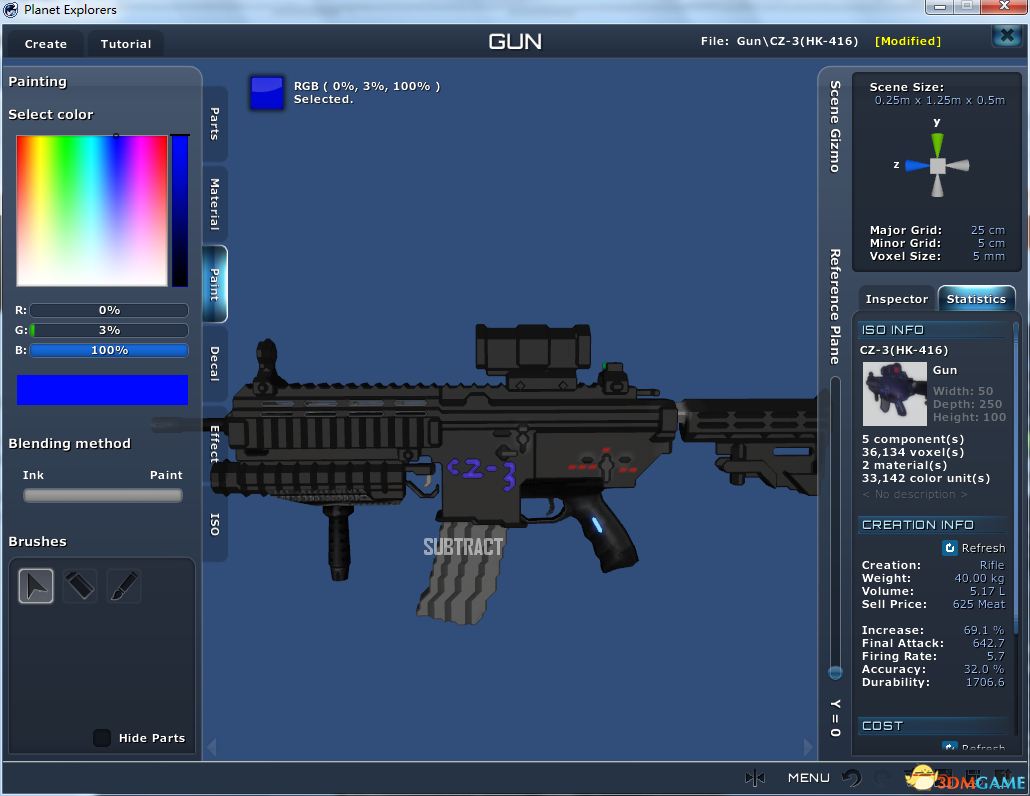
Task: Click the '[Modified]' file status text
Action: tap(908, 41)
